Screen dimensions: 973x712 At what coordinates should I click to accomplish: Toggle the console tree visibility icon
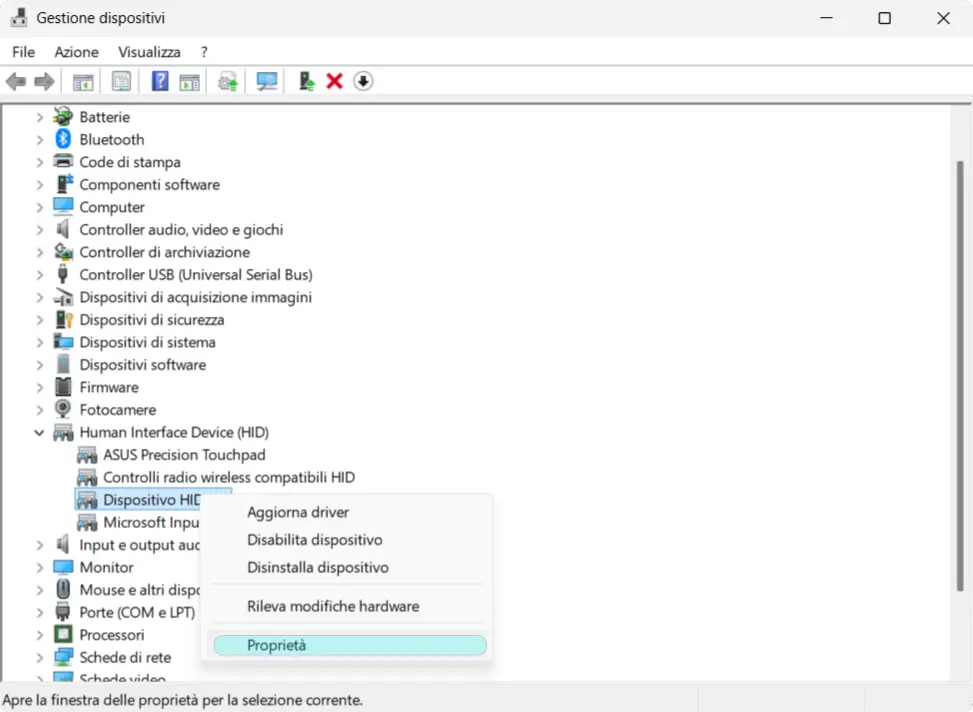pos(84,81)
